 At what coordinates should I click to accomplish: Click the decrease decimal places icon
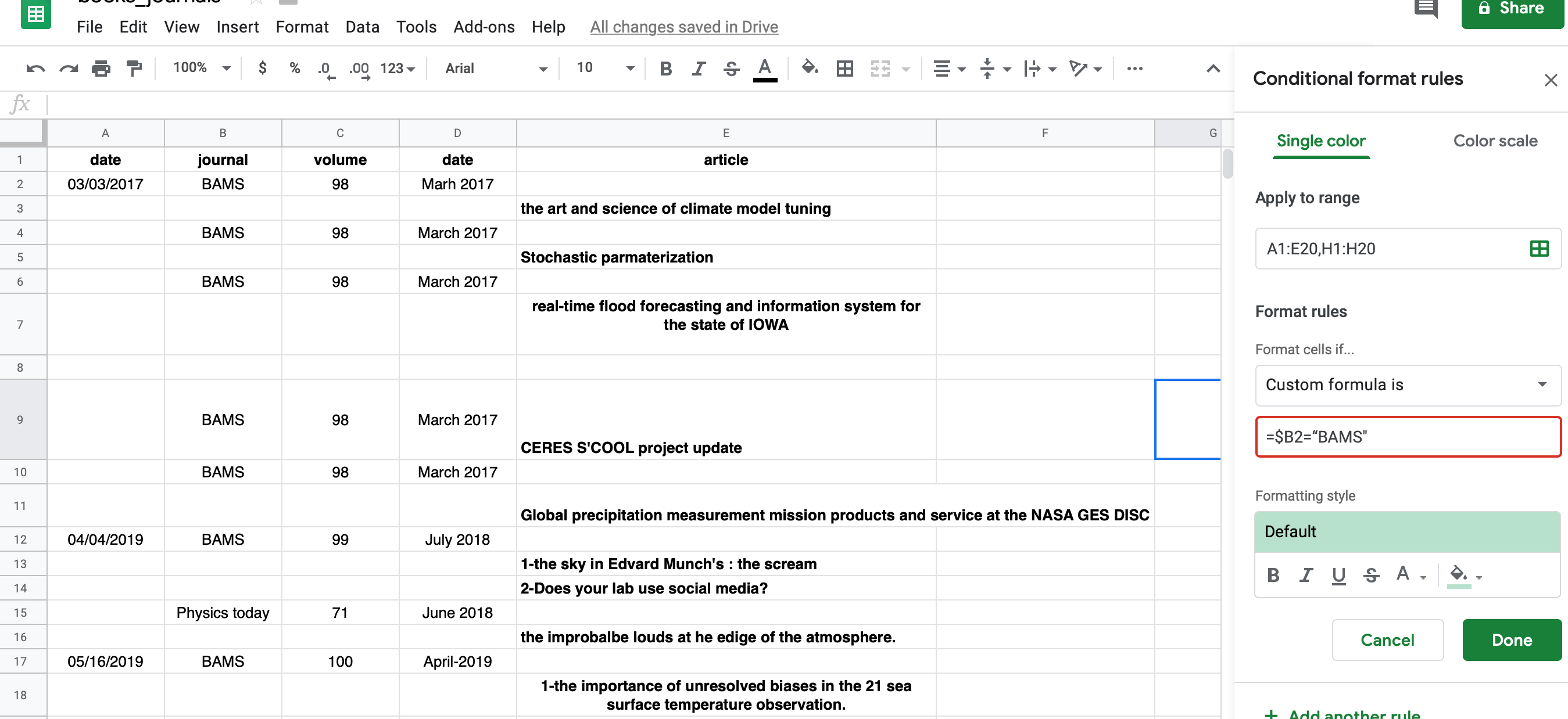click(x=325, y=68)
